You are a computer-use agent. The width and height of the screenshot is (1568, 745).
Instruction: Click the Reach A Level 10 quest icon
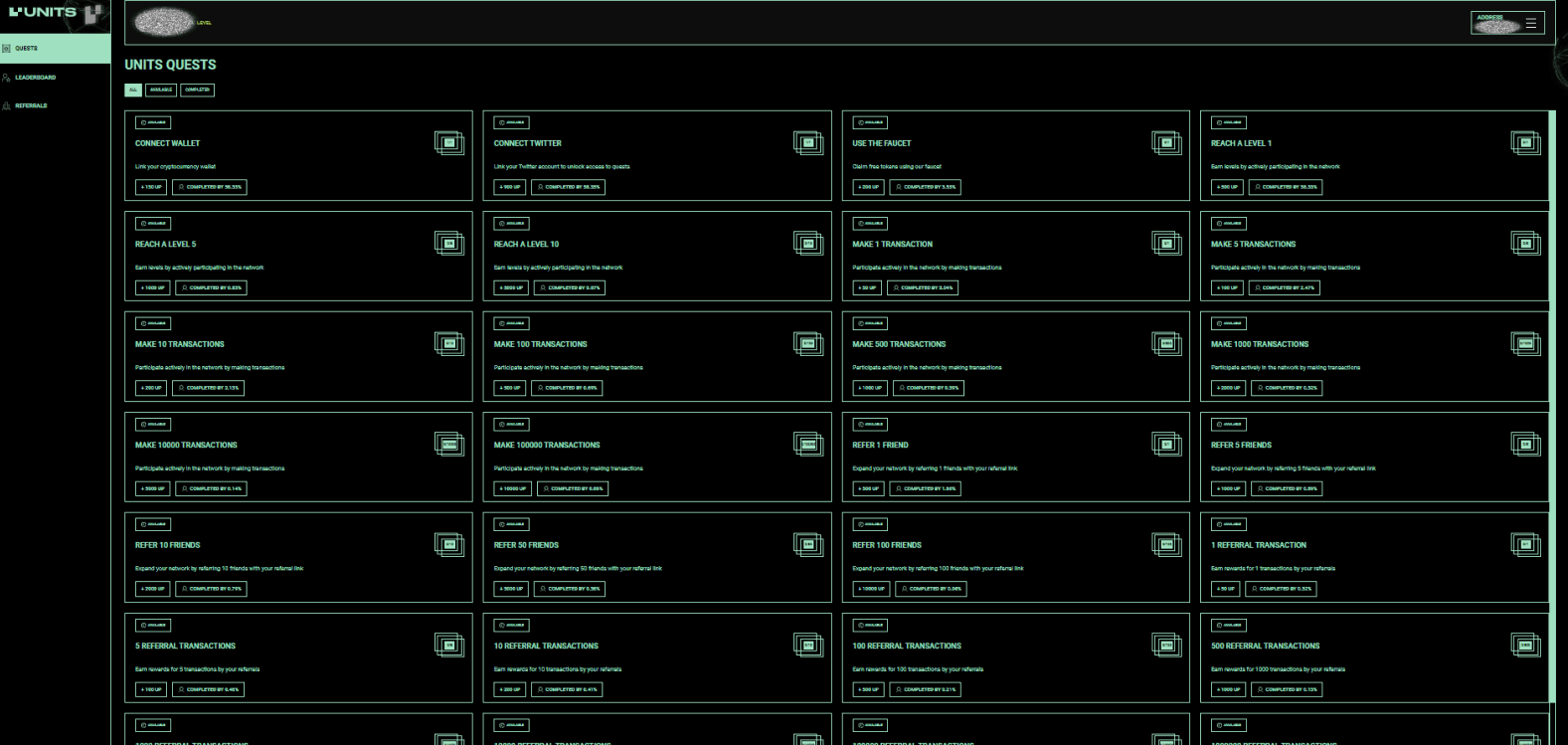tap(808, 244)
